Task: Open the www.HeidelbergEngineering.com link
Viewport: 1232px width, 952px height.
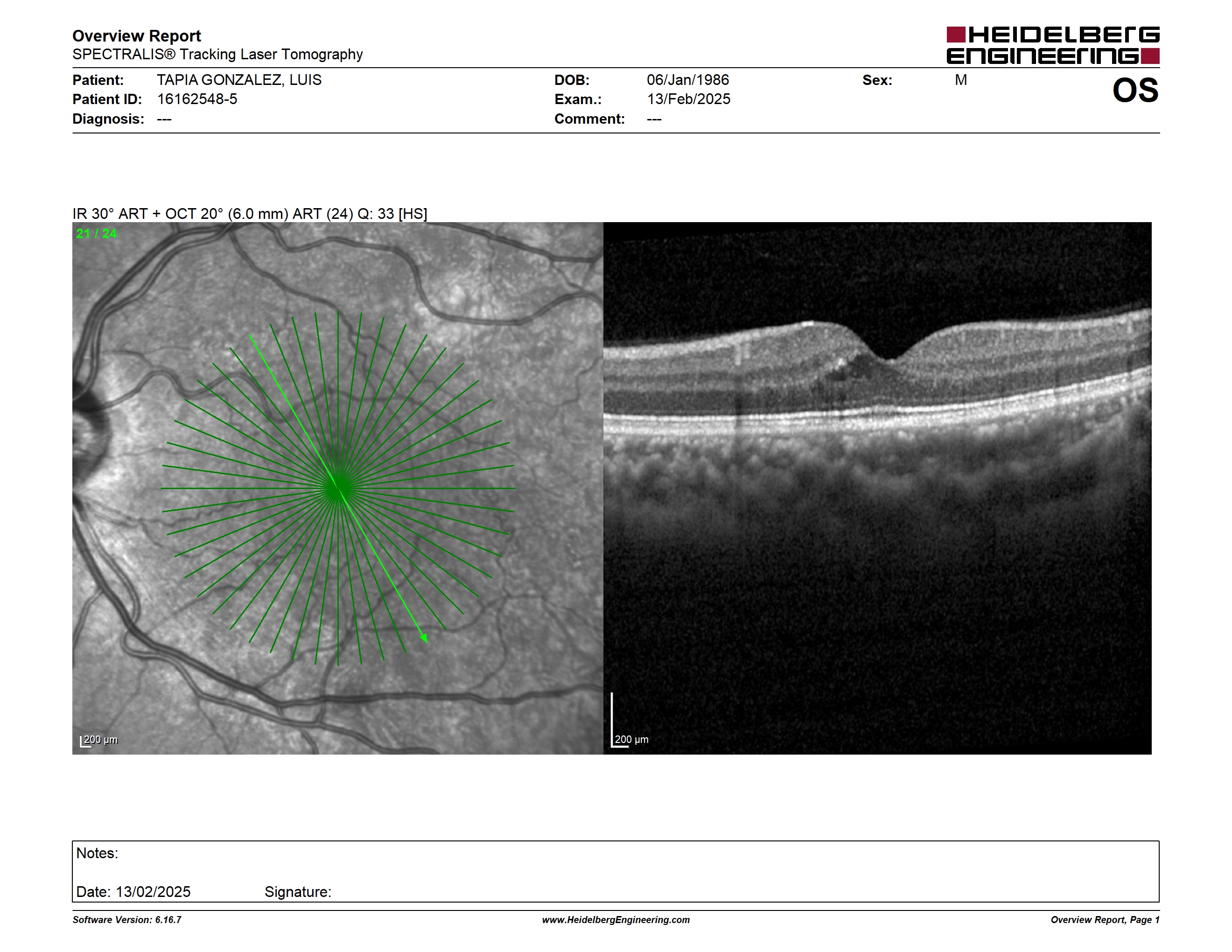Action: click(x=616, y=920)
